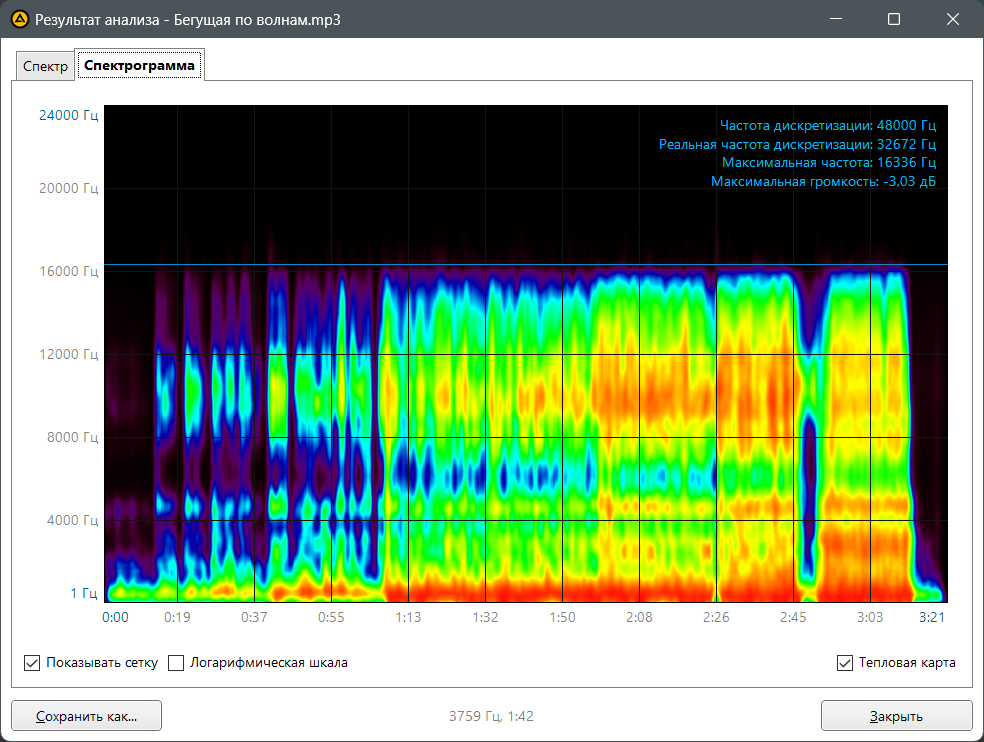
Task: Click the Закрыть button
Action: tap(896, 716)
